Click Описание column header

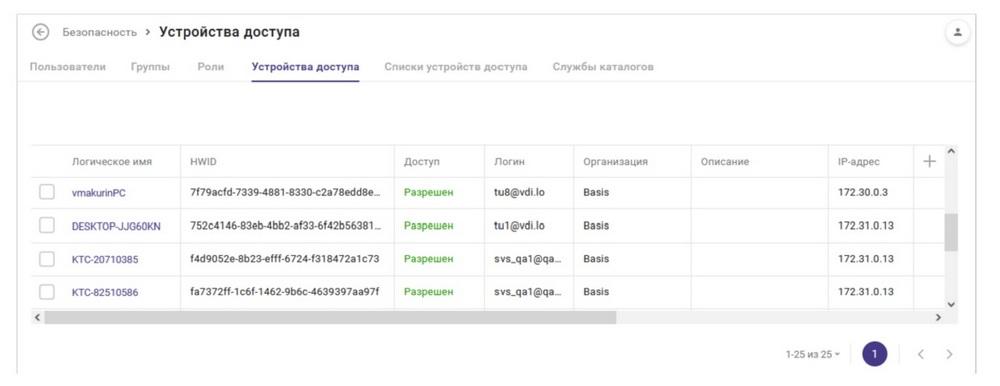tap(724, 161)
